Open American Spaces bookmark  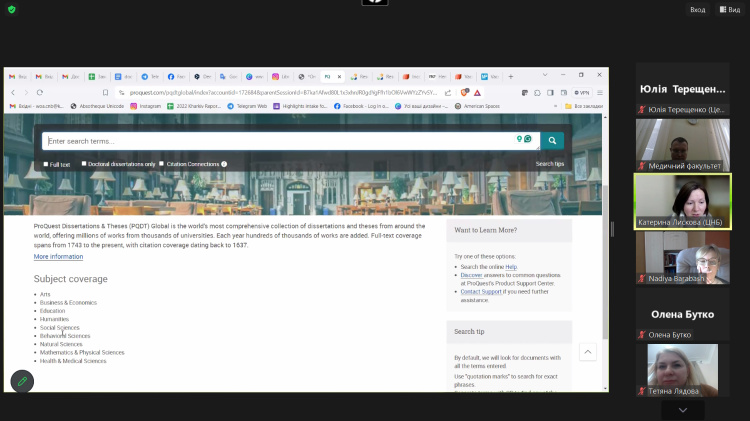pyautogui.click(x=477, y=106)
